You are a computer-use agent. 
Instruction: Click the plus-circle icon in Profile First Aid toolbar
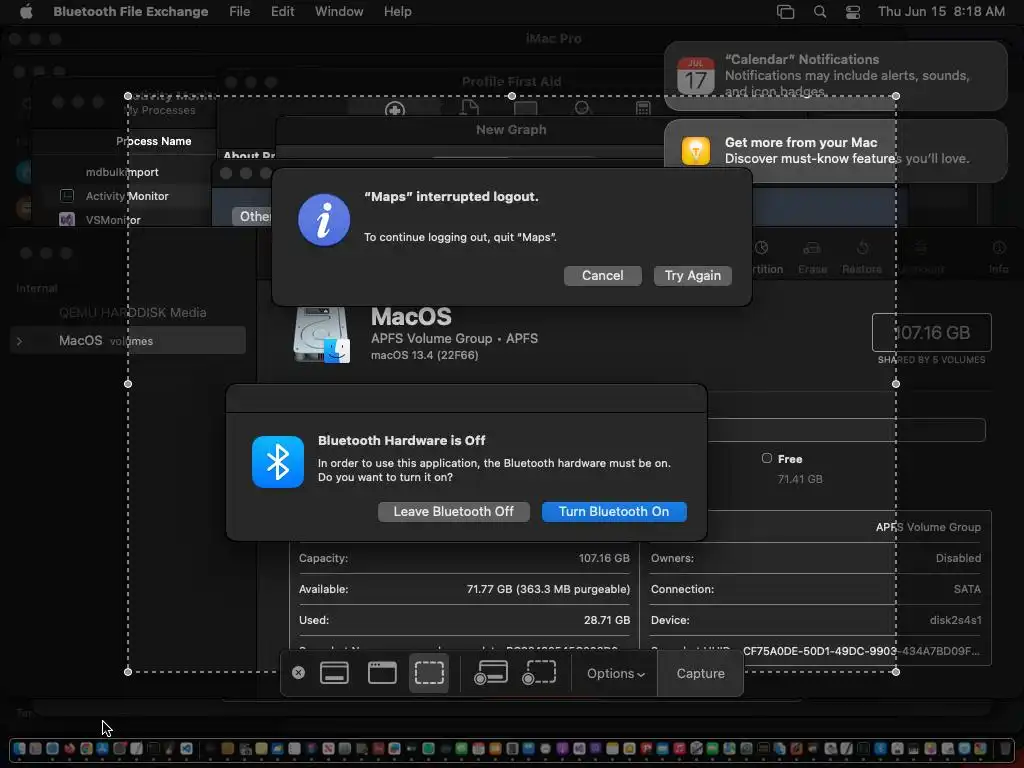394,109
